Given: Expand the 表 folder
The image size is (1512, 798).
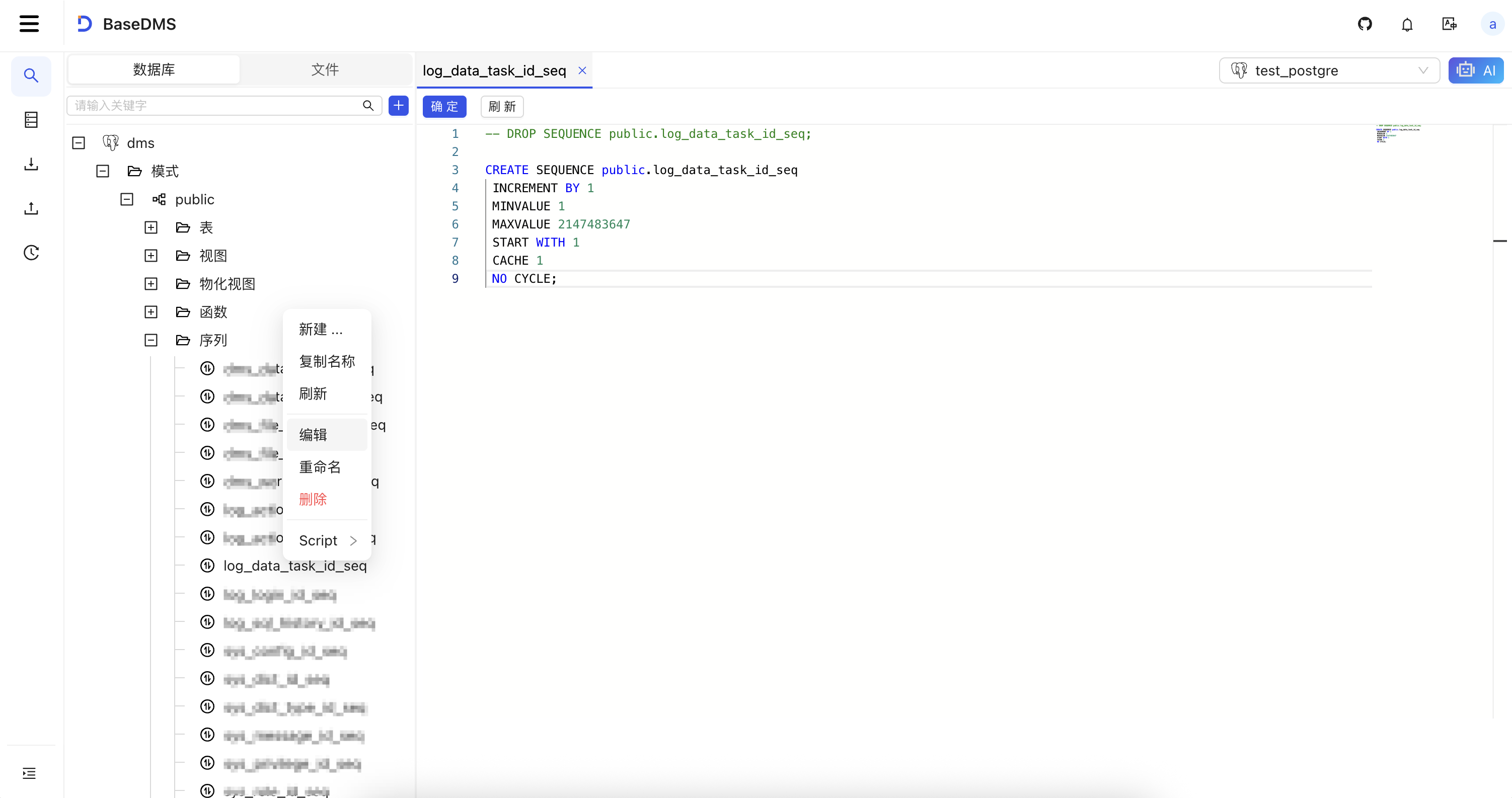Looking at the screenshot, I should tap(151, 227).
